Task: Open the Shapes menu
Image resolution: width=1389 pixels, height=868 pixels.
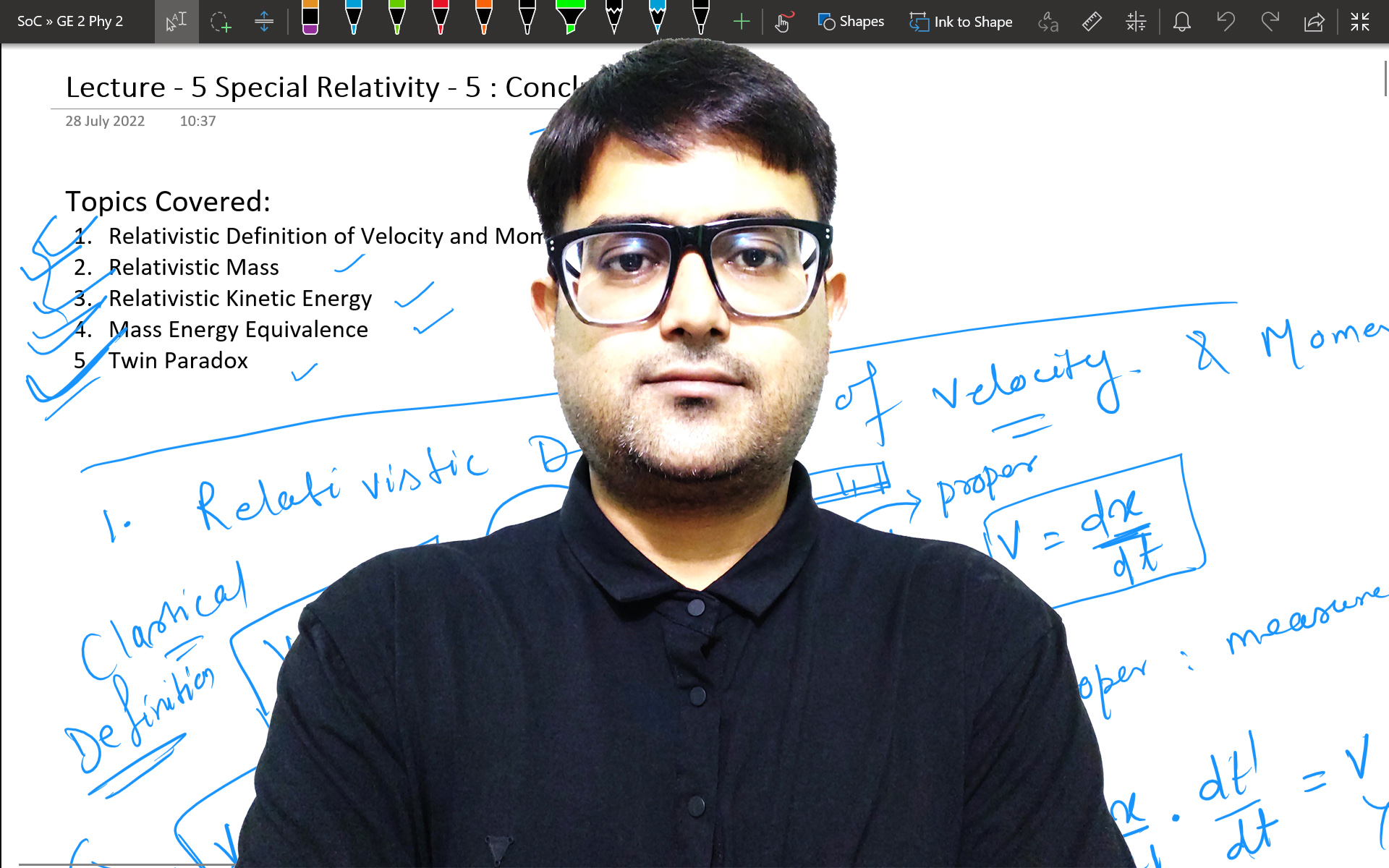Action: point(851,22)
